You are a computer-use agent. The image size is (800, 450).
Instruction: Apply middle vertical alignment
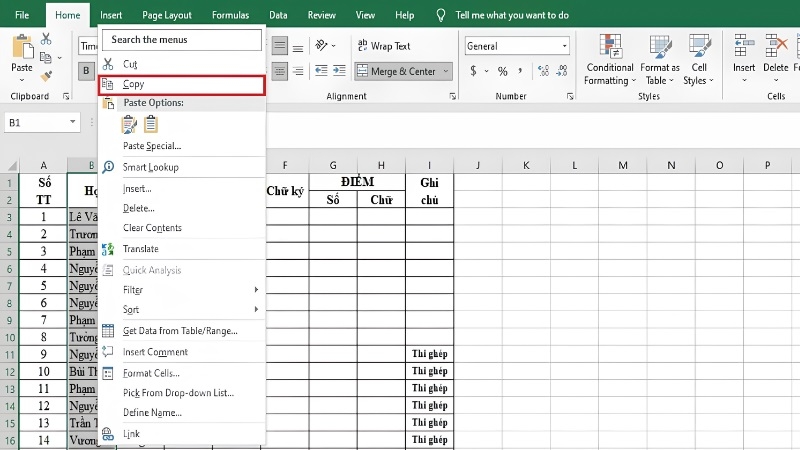tap(280, 46)
